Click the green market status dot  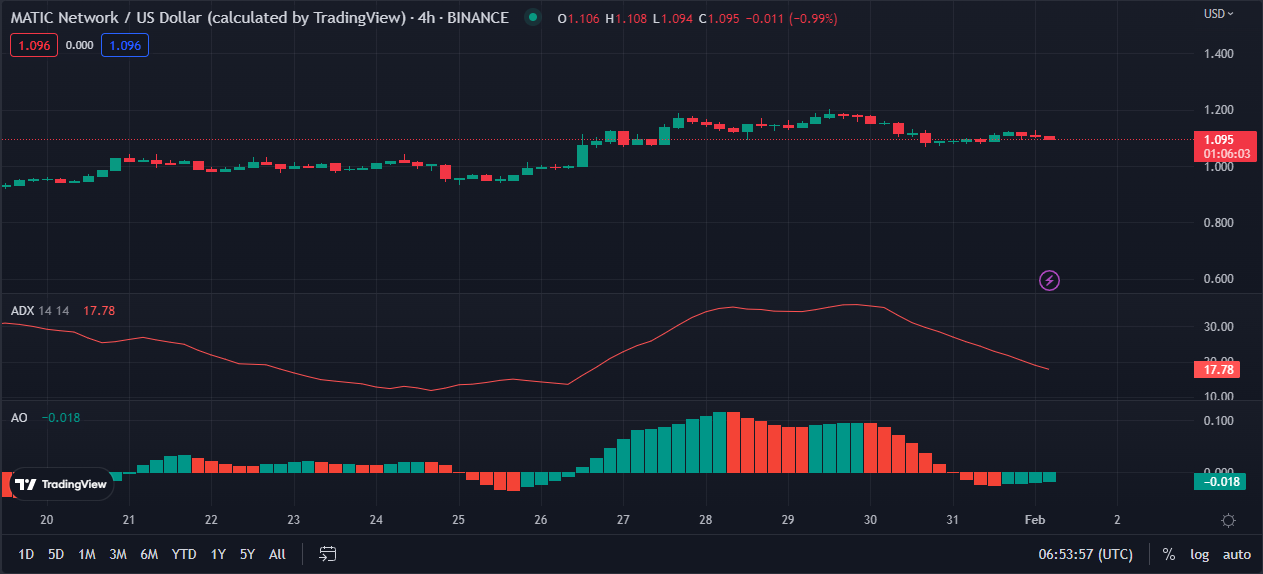[532, 18]
